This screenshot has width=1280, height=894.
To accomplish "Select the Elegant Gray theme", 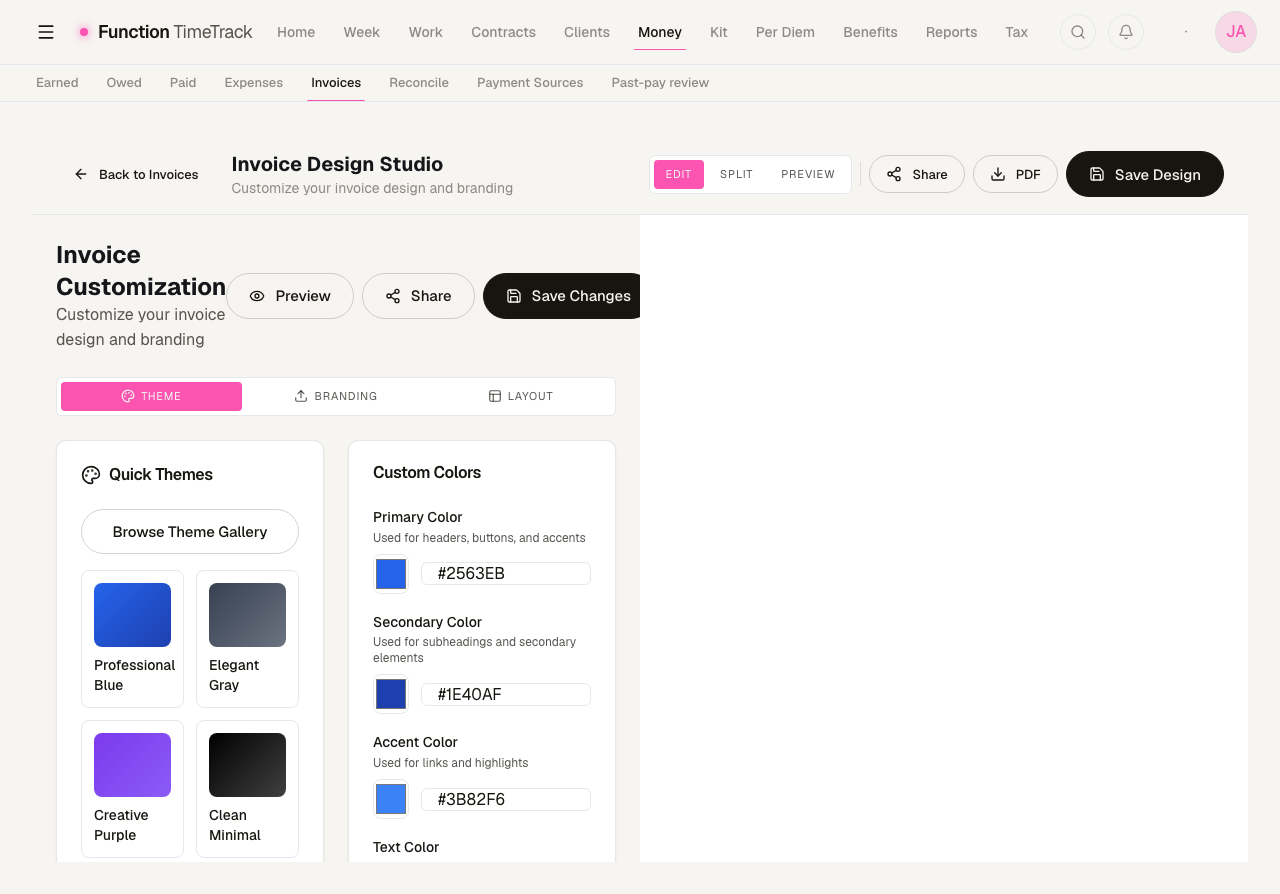I will point(247,639).
